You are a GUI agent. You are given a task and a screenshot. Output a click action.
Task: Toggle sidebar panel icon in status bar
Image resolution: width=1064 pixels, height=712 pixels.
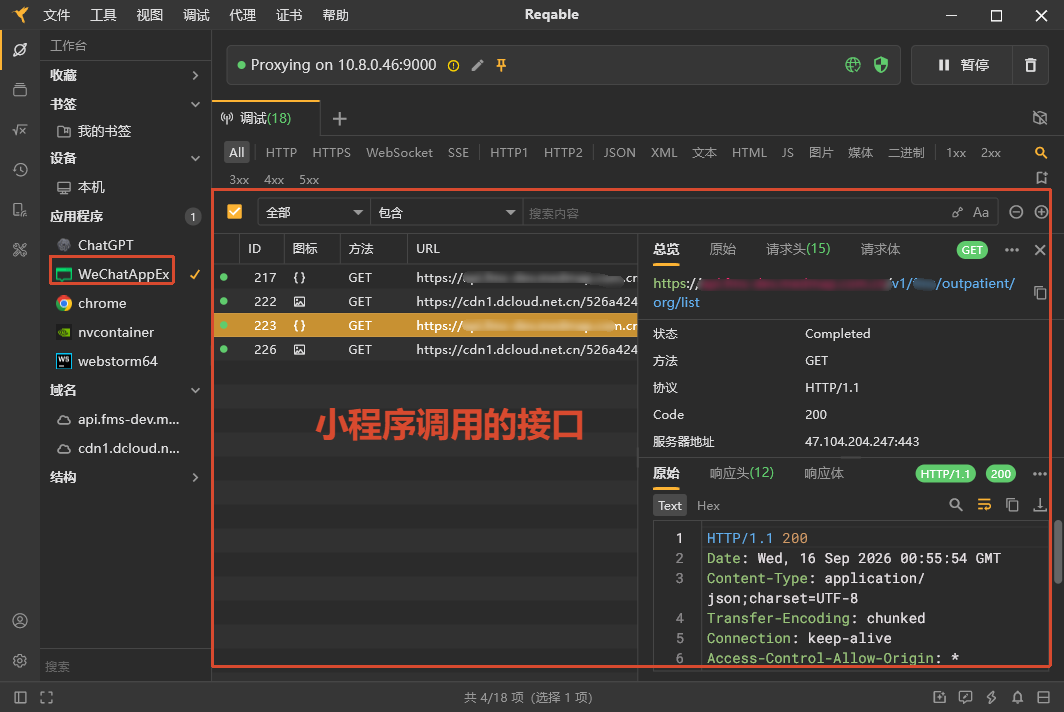click(x=20, y=697)
